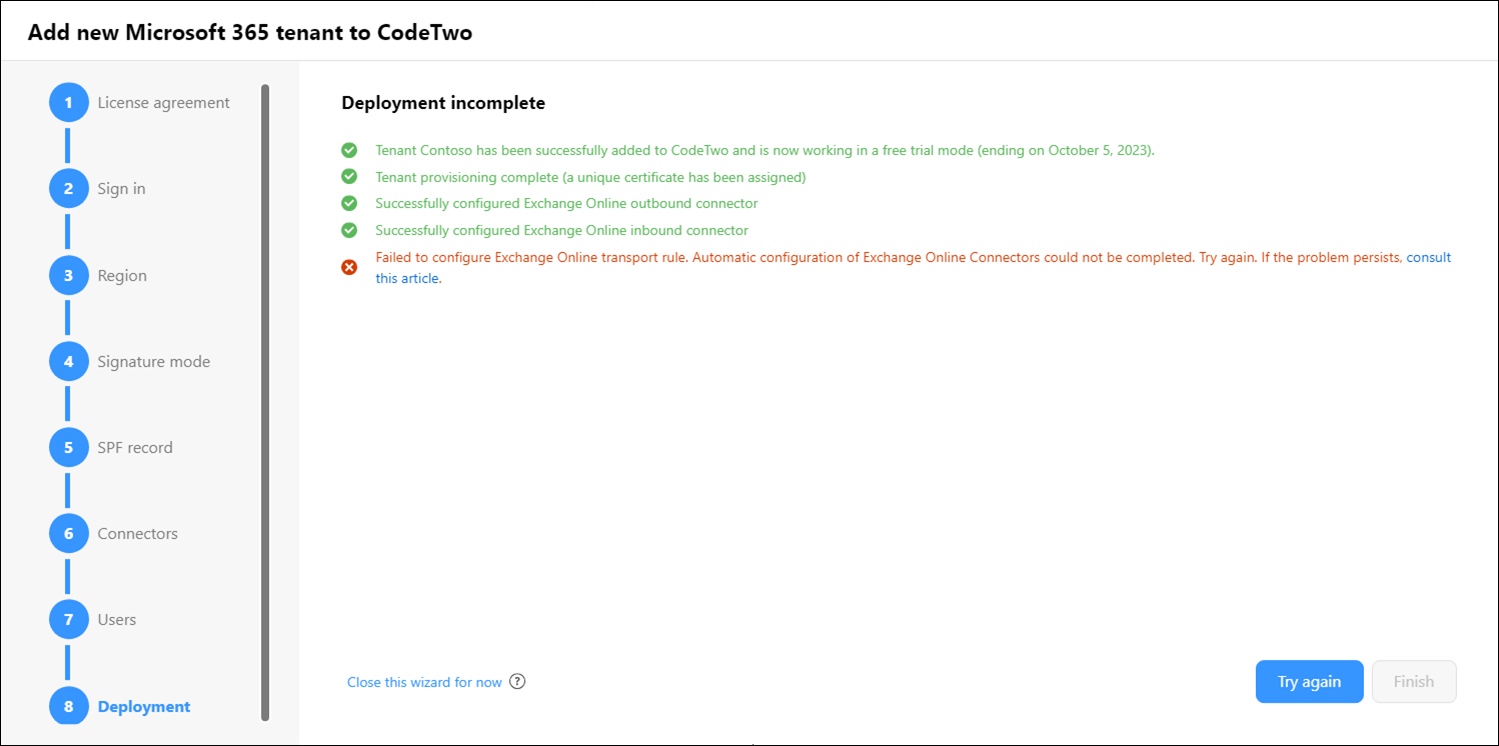The width and height of the screenshot is (1499, 746).
Task: Click the step 6 circle for Connectors
Action: pos(69,534)
